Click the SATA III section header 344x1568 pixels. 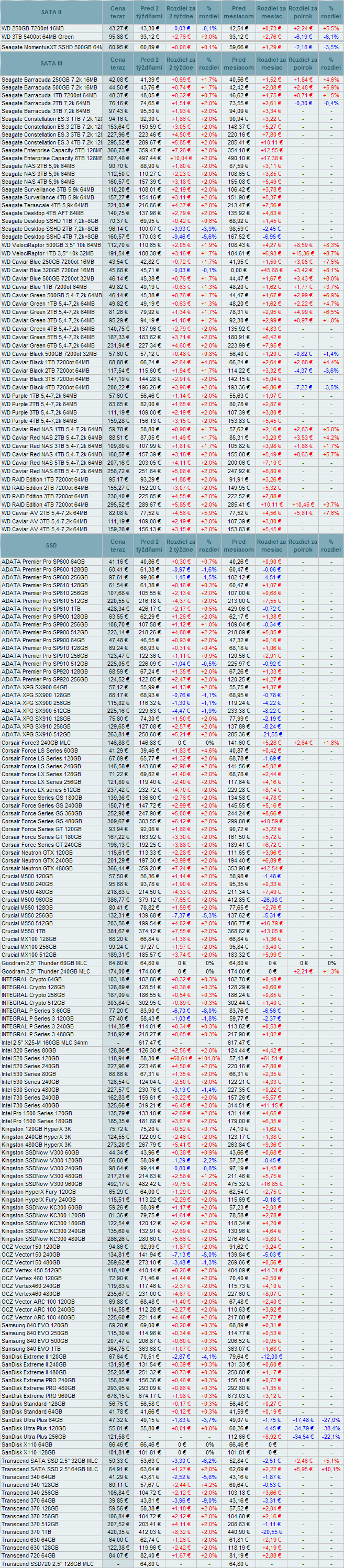tap(51, 63)
